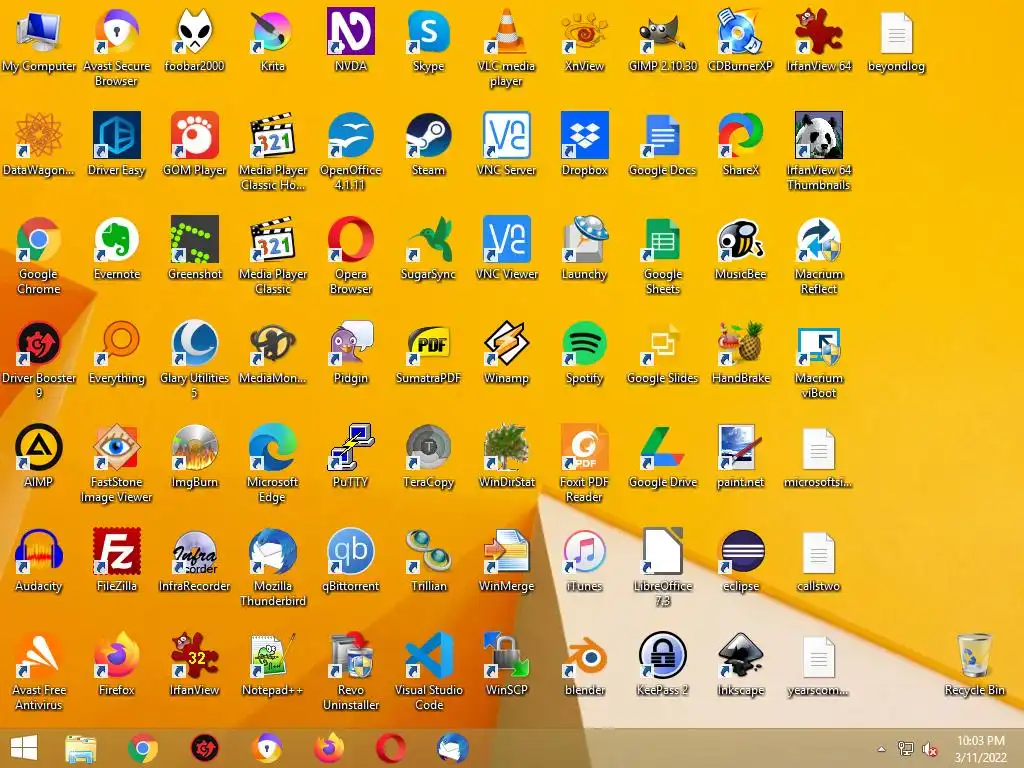Click the FileZilla shortcut
Image resolution: width=1024 pixels, height=768 pixels.
pyautogui.click(x=116, y=551)
